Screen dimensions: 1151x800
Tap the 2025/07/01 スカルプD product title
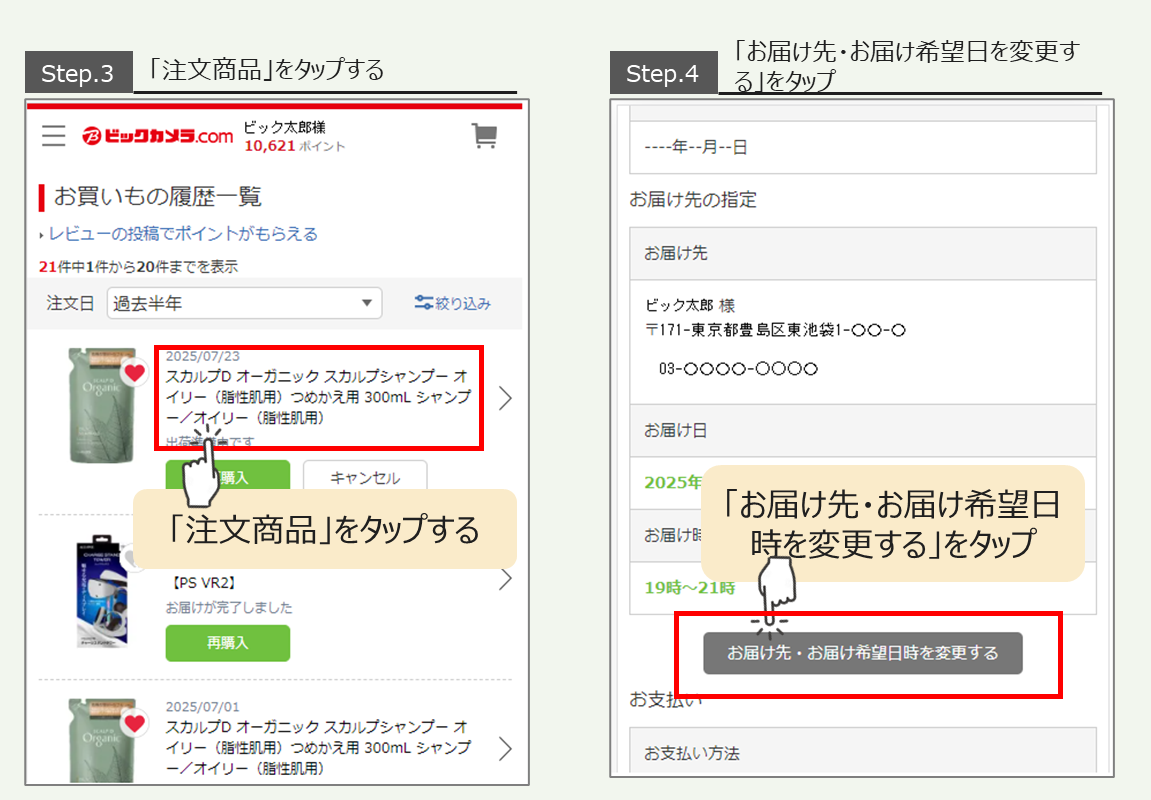coord(317,747)
